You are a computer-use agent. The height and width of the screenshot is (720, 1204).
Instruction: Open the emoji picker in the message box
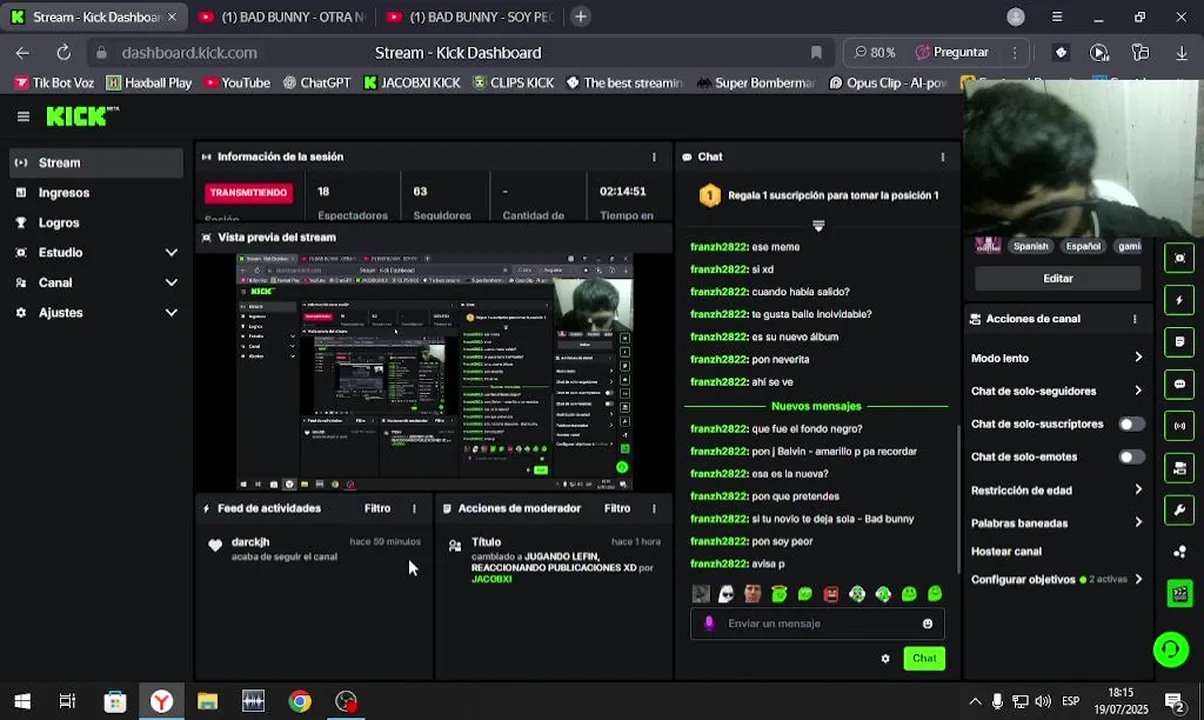click(x=927, y=624)
